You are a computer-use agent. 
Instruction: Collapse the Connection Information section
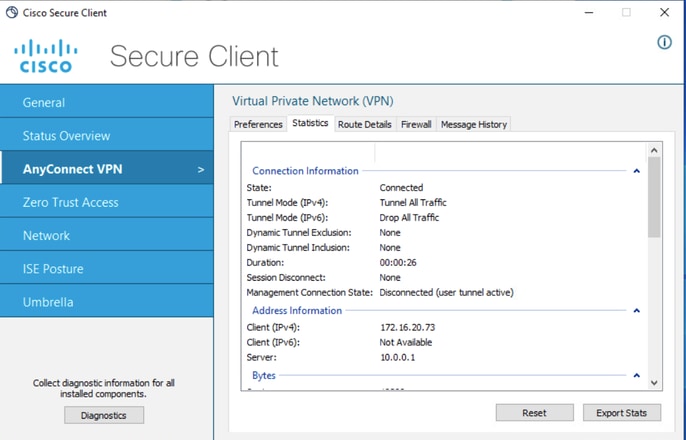click(x=637, y=171)
